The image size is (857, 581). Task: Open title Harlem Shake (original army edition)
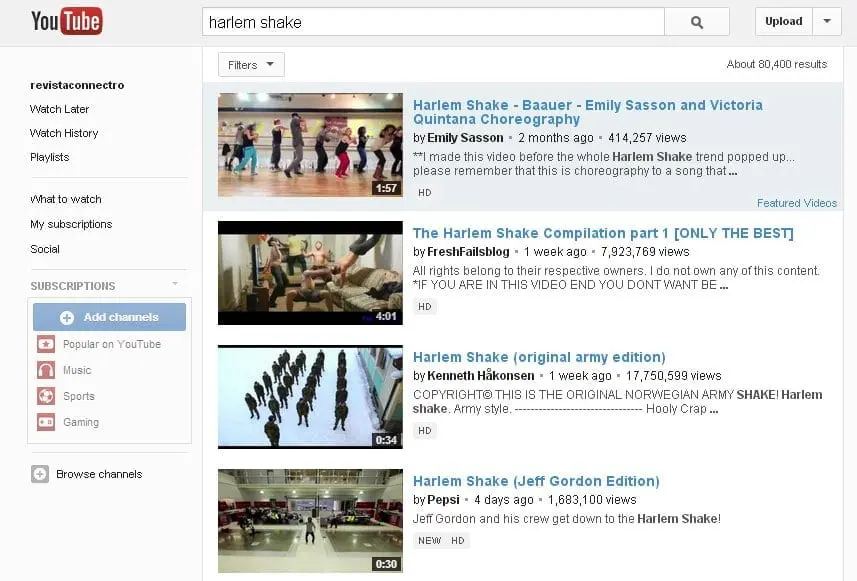539,357
